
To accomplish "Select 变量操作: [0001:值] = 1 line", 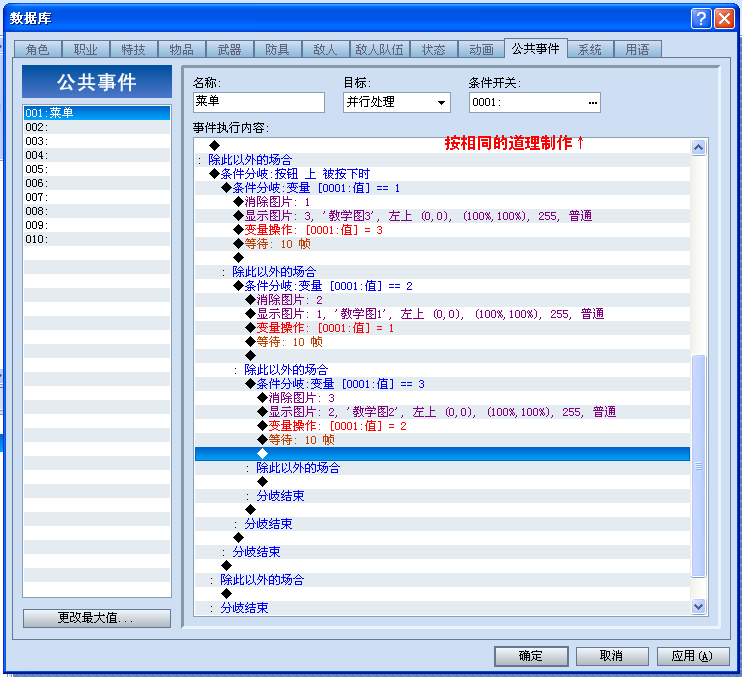I will tap(442, 328).
